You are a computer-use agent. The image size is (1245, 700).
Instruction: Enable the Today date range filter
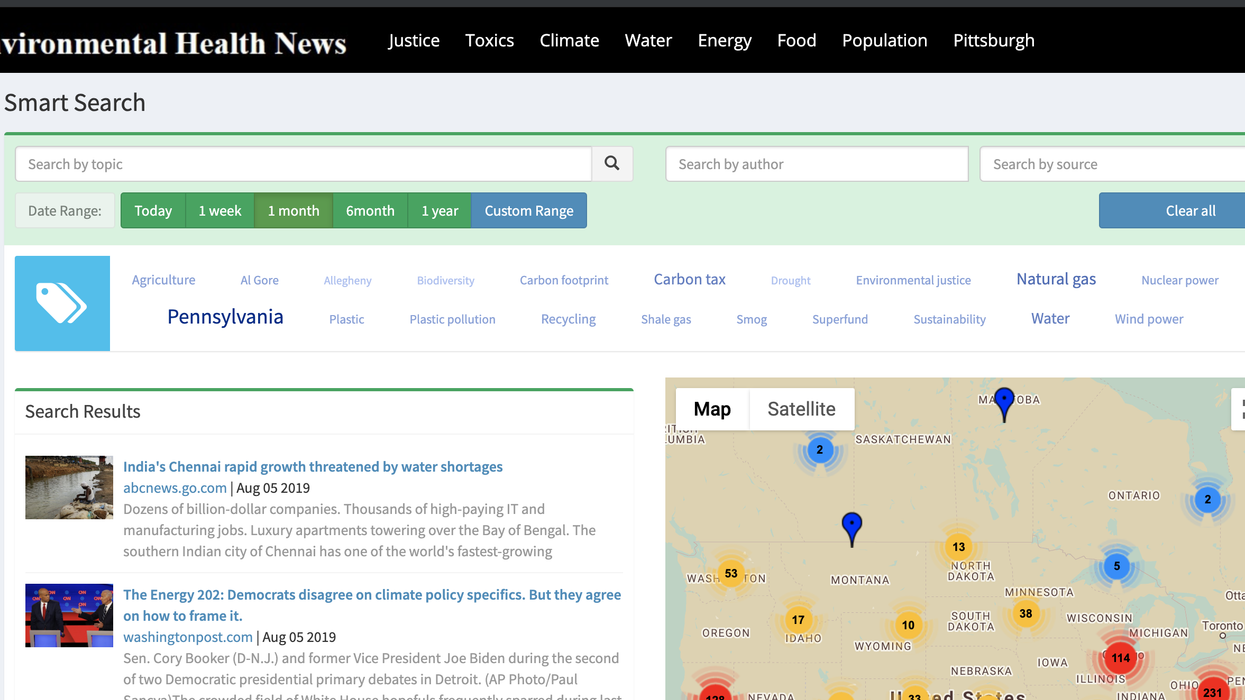(x=153, y=210)
